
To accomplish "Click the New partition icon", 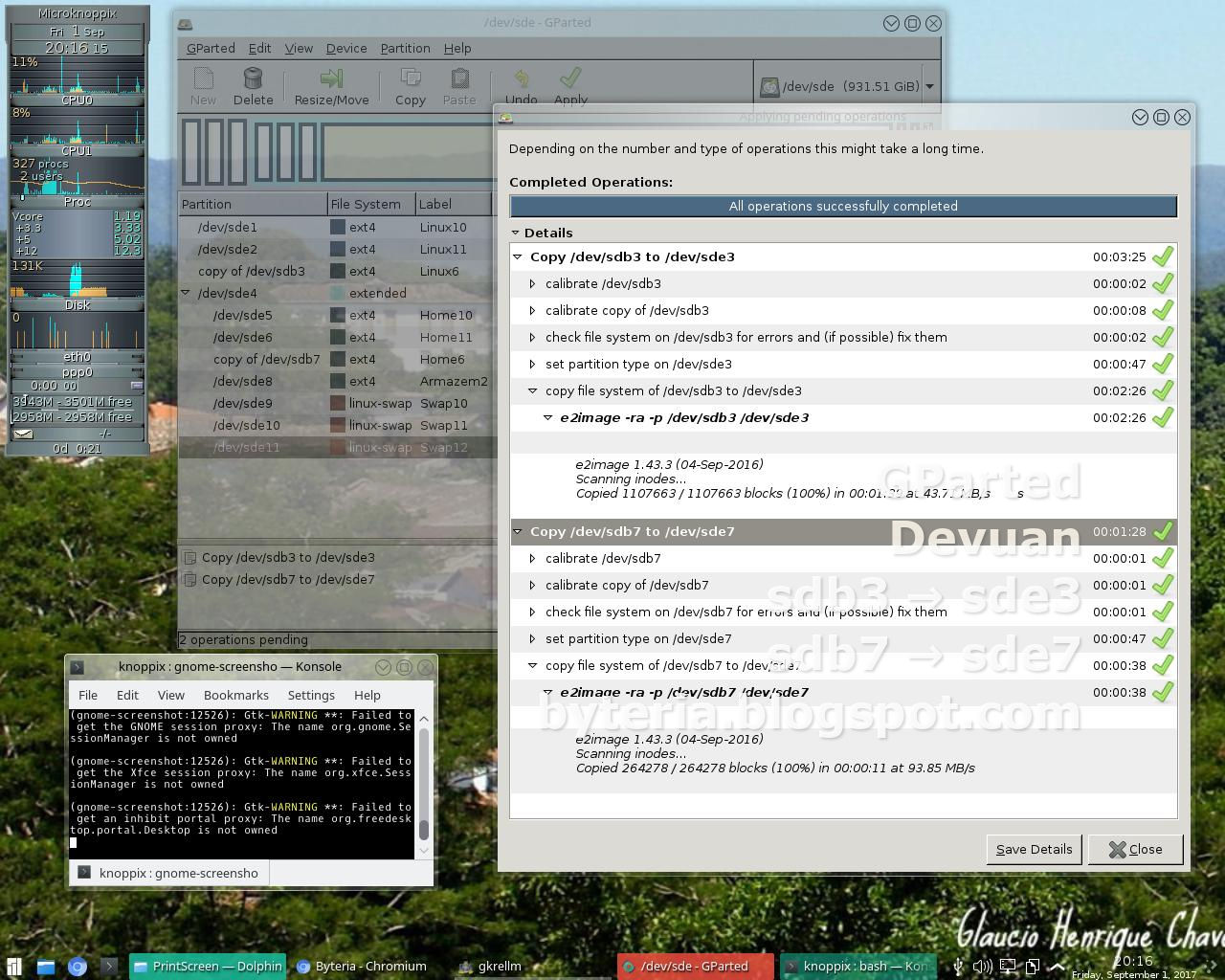I will click(x=203, y=86).
